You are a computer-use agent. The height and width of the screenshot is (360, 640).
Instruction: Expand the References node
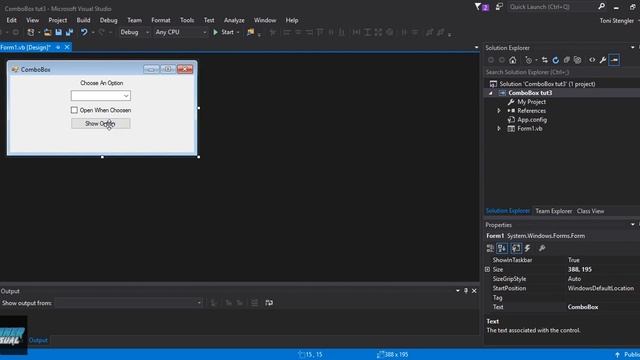[x=498, y=111]
